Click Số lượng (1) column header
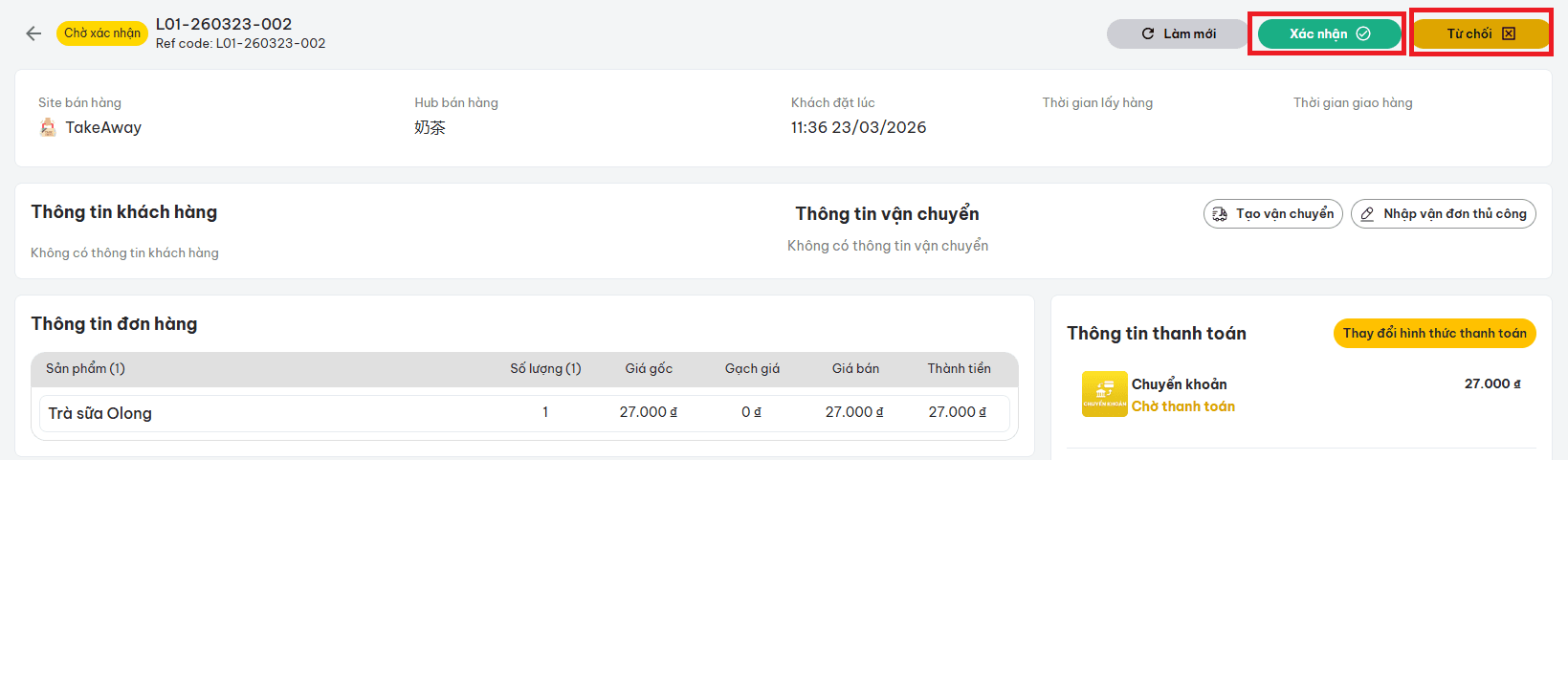Viewport: 1568px width, 679px height. click(545, 368)
